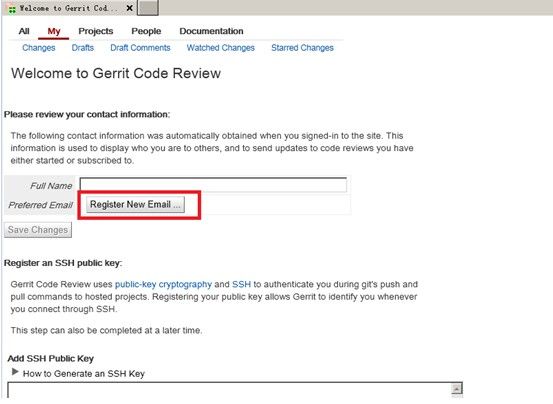Image resolution: width=553 pixels, height=404 pixels.
Task: Switch to the All menu
Action: click(x=24, y=31)
